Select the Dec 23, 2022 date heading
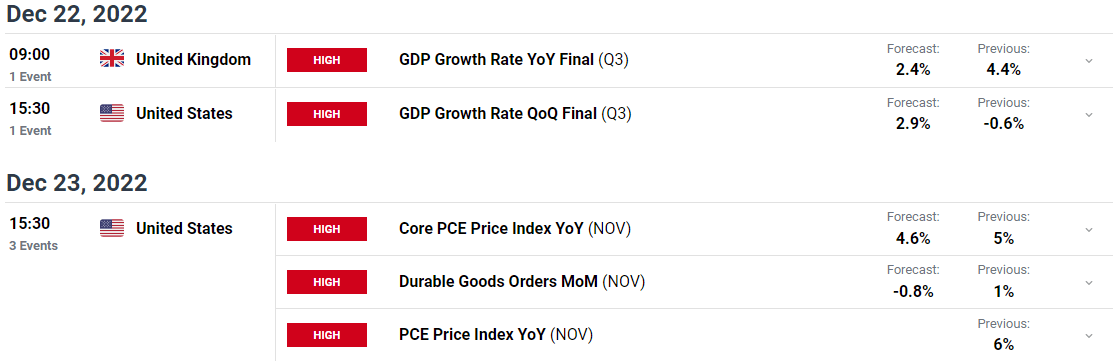The image size is (1117, 361). 77,183
